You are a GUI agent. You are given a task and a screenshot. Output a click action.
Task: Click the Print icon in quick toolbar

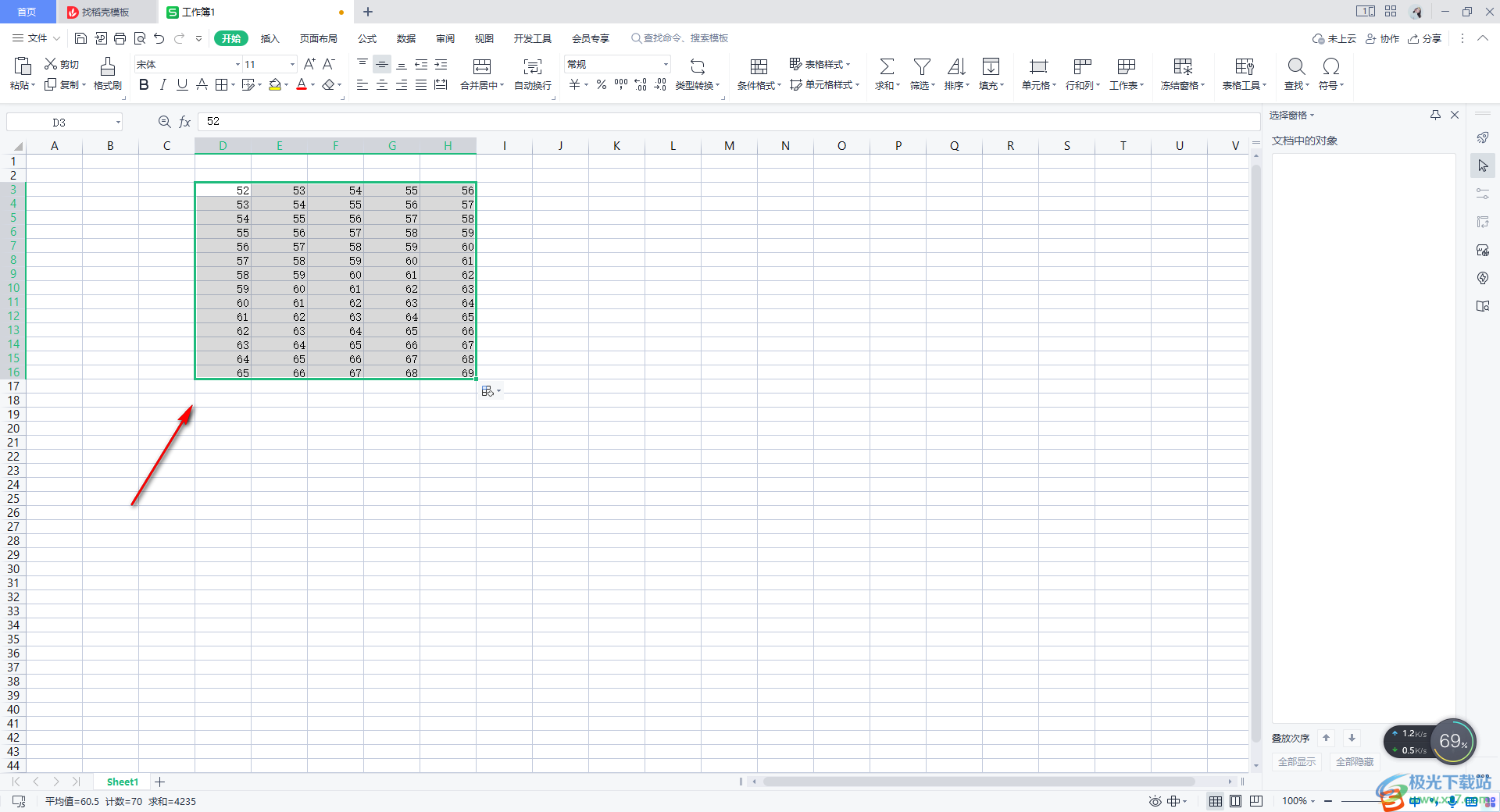pos(120,38)
